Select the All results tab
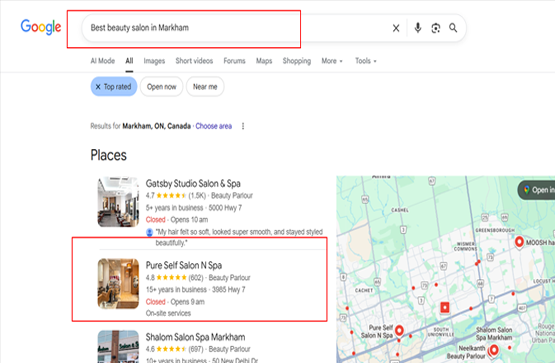 [129, 61]
